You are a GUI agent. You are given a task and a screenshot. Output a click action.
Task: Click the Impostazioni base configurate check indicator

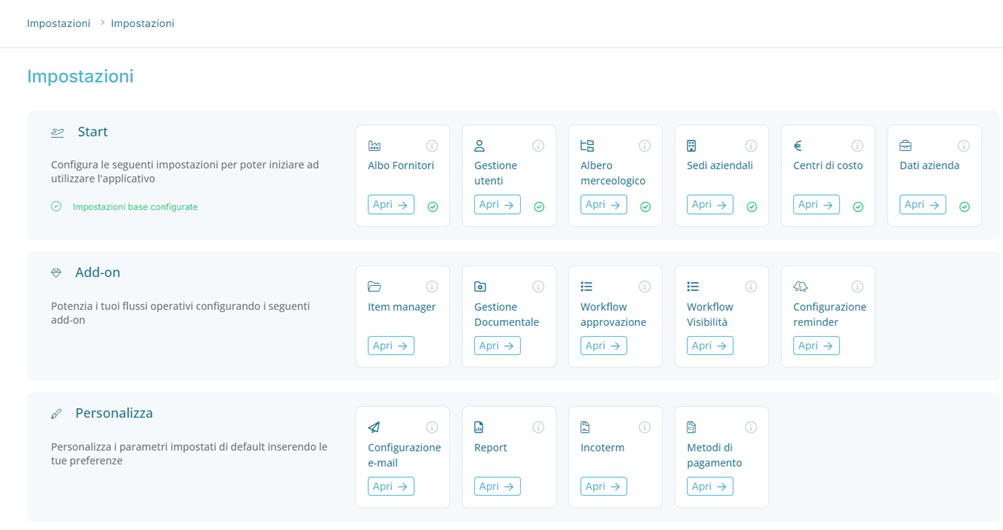pyautogui.click(x=57, y=207)
